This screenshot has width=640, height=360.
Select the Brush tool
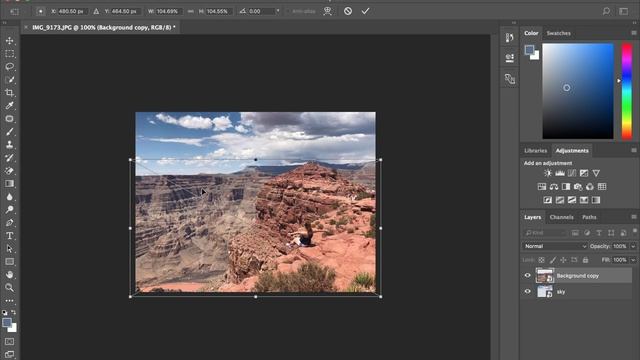(9, 132)
